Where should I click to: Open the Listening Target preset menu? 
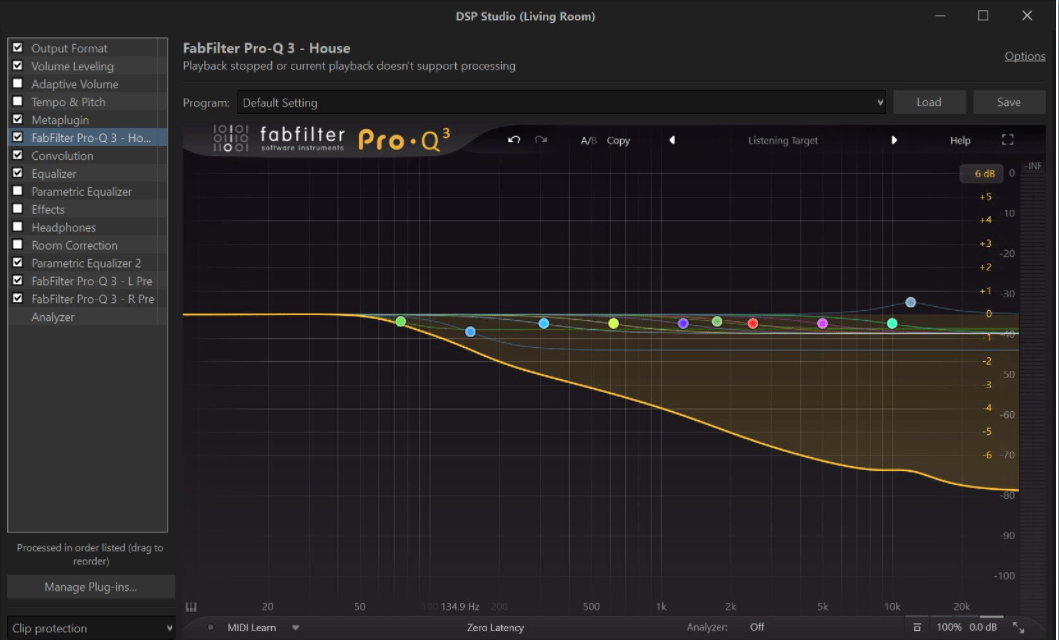[x=783, y=140]
